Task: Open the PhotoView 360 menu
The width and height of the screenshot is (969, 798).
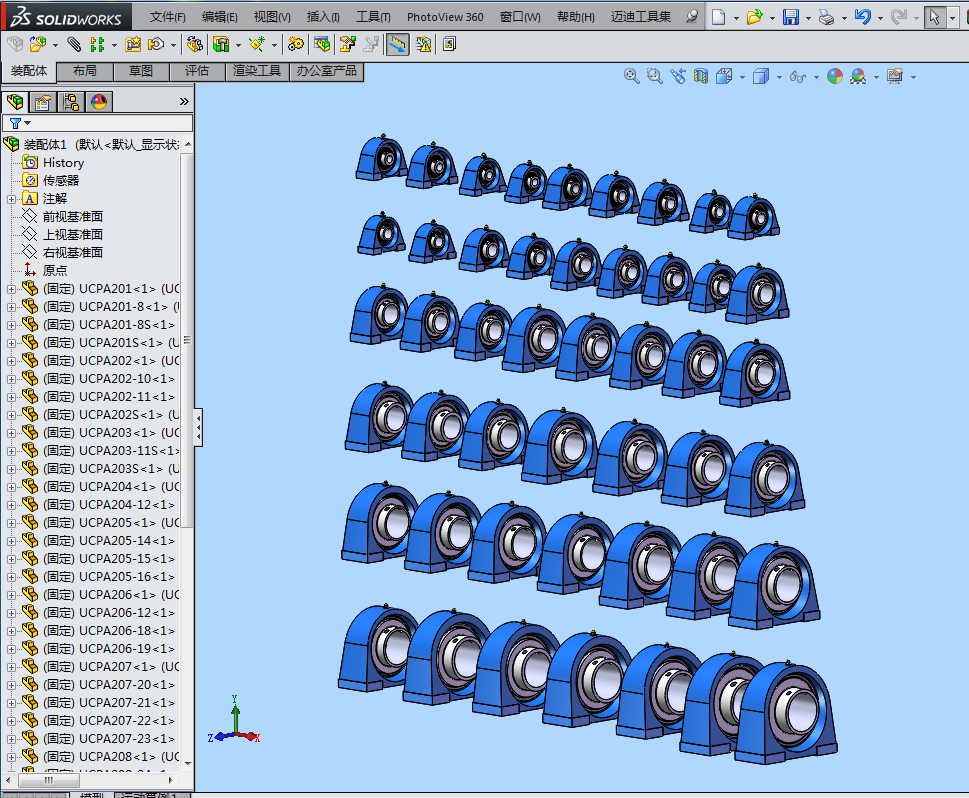Action: [445, 17]
